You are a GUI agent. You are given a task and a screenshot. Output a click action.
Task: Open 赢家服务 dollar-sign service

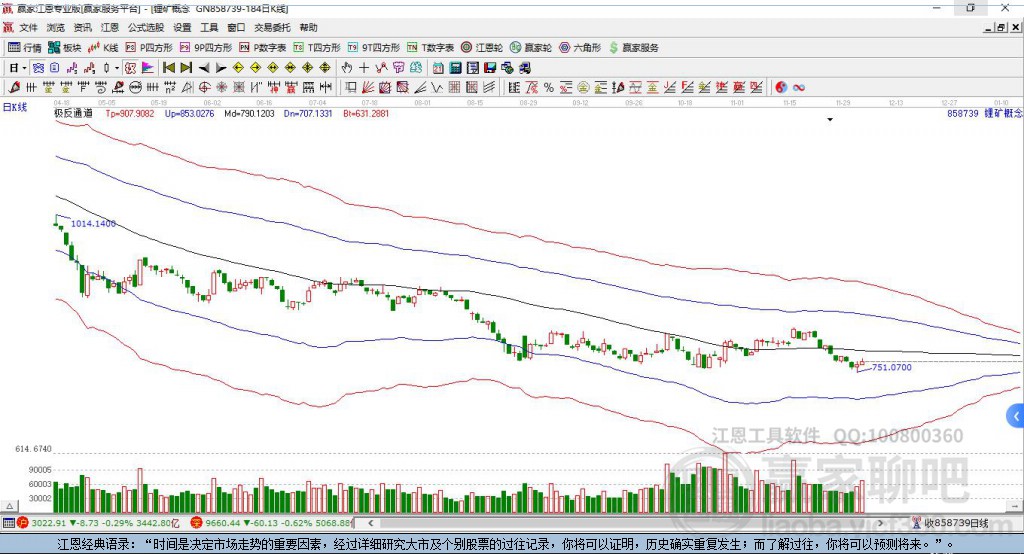click(633, 48)
